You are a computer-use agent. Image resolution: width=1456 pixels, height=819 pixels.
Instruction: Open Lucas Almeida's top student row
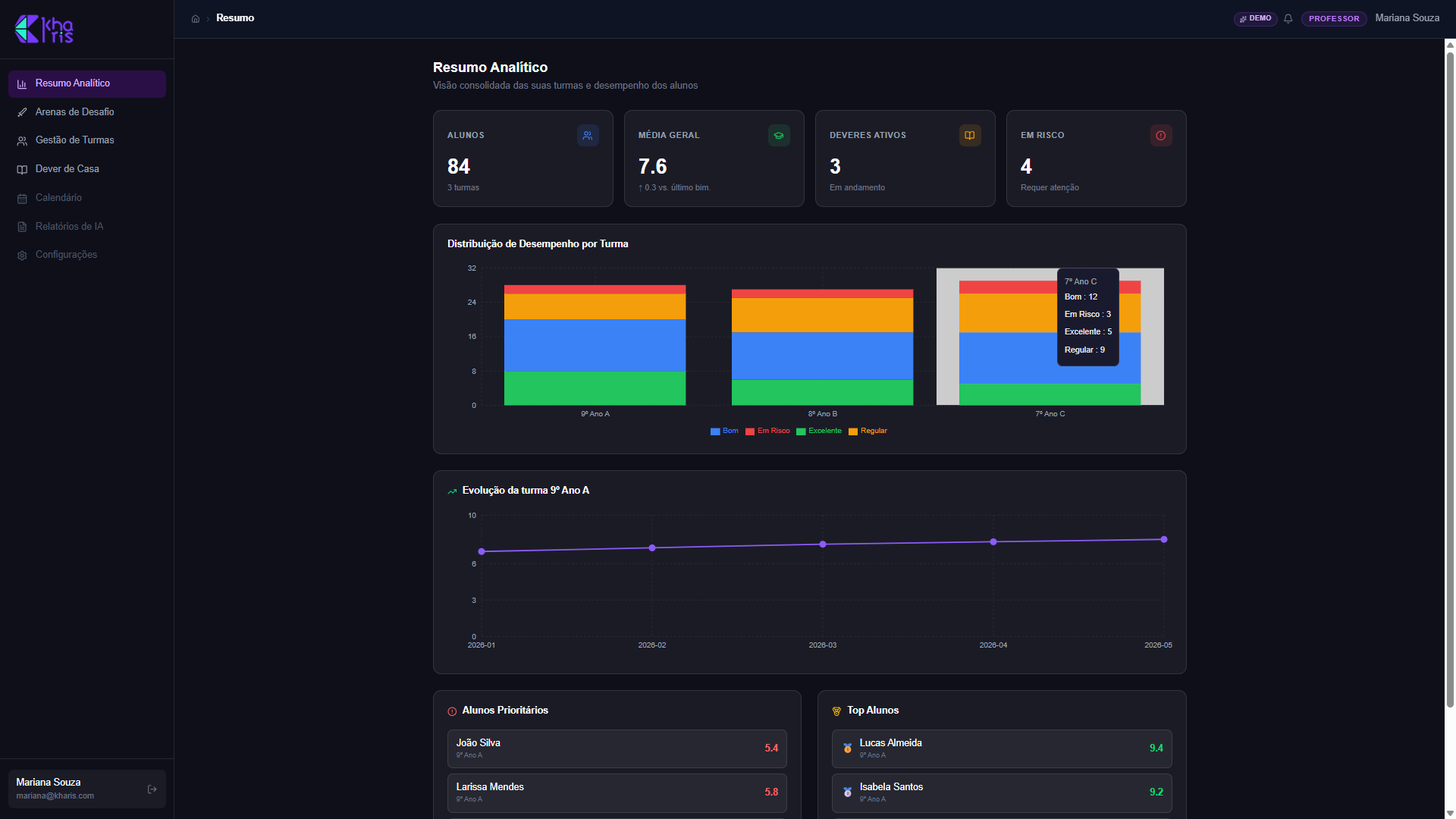(x=1002, y=748)
